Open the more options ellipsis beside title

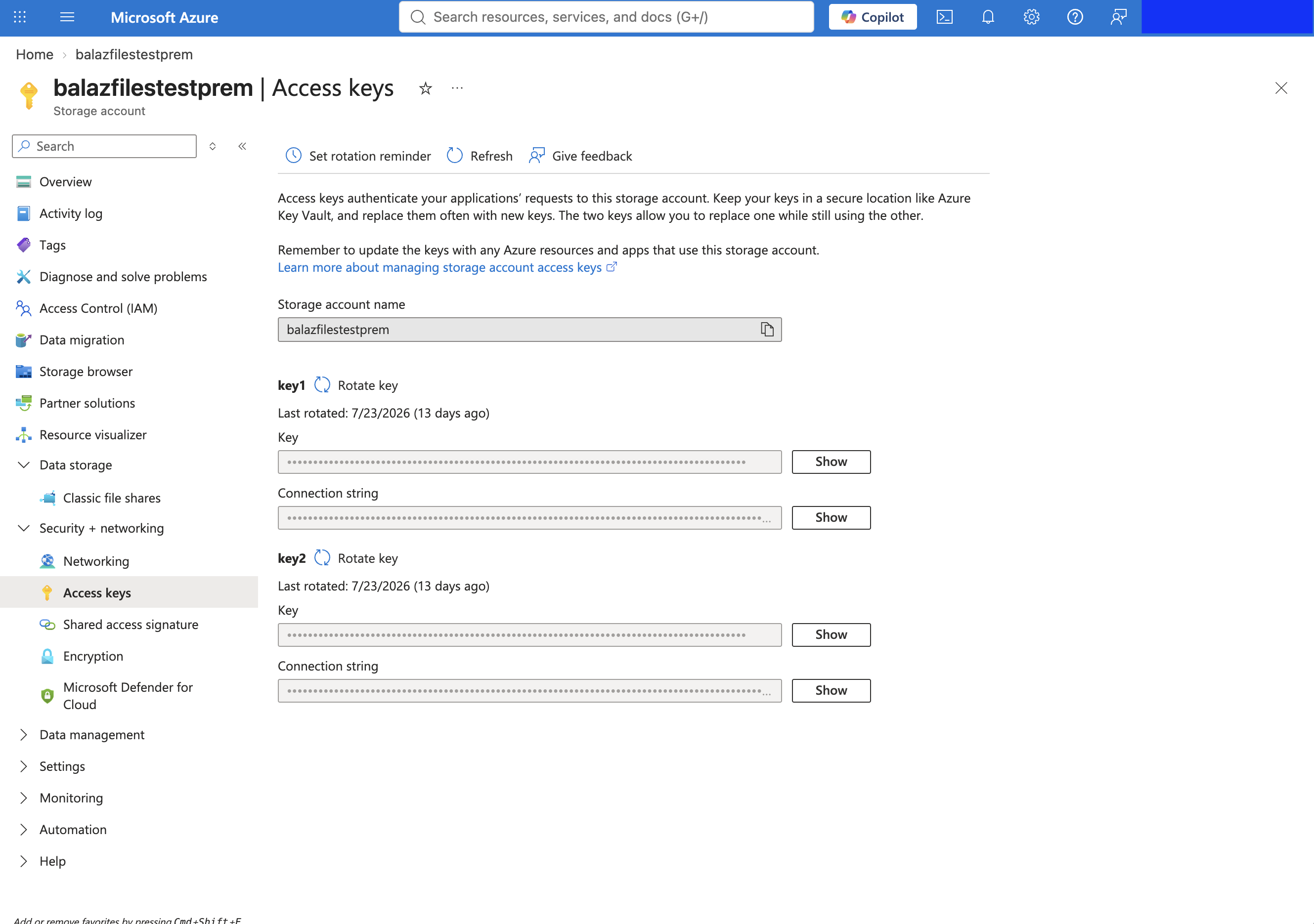[457, 88]
